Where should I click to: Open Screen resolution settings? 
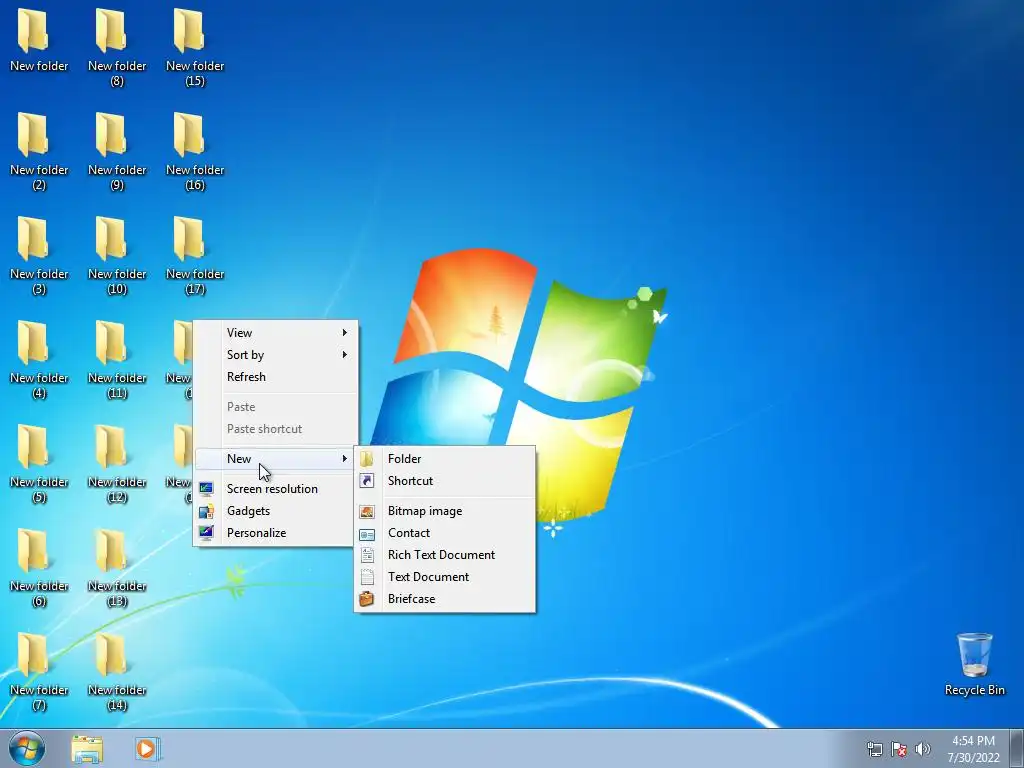click(276, 488)
